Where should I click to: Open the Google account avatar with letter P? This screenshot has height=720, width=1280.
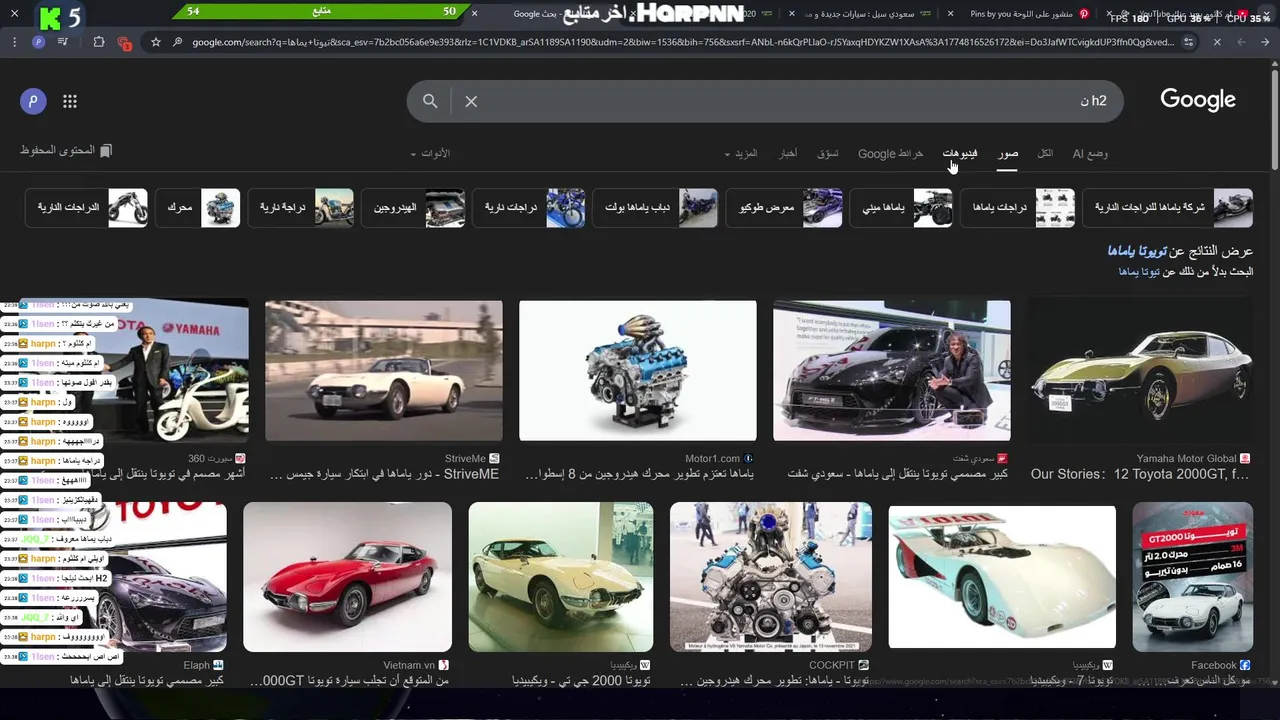tap(33, 101)
